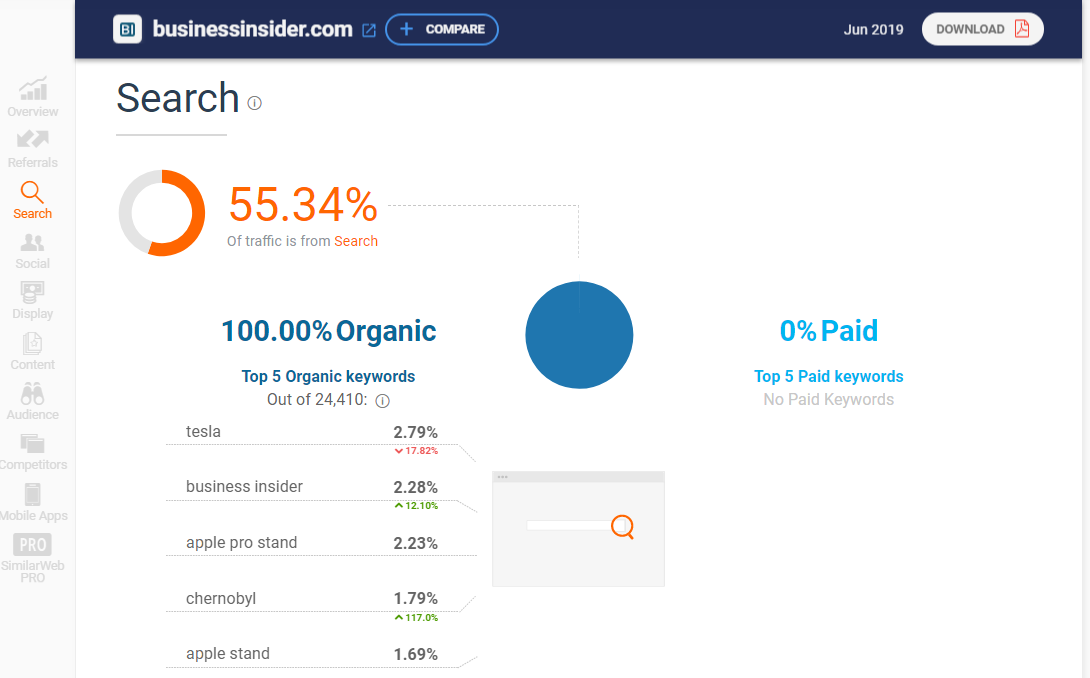Click info icon next to Out of 24,410
This screenshot has height=678, width=1090.
pos(382,401)
